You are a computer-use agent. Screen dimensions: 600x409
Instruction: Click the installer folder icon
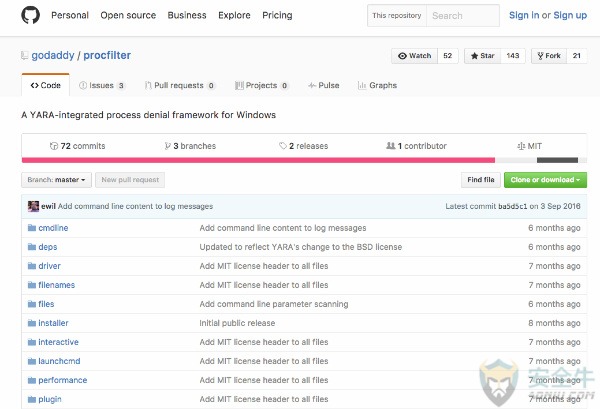[x=32, y=323]
